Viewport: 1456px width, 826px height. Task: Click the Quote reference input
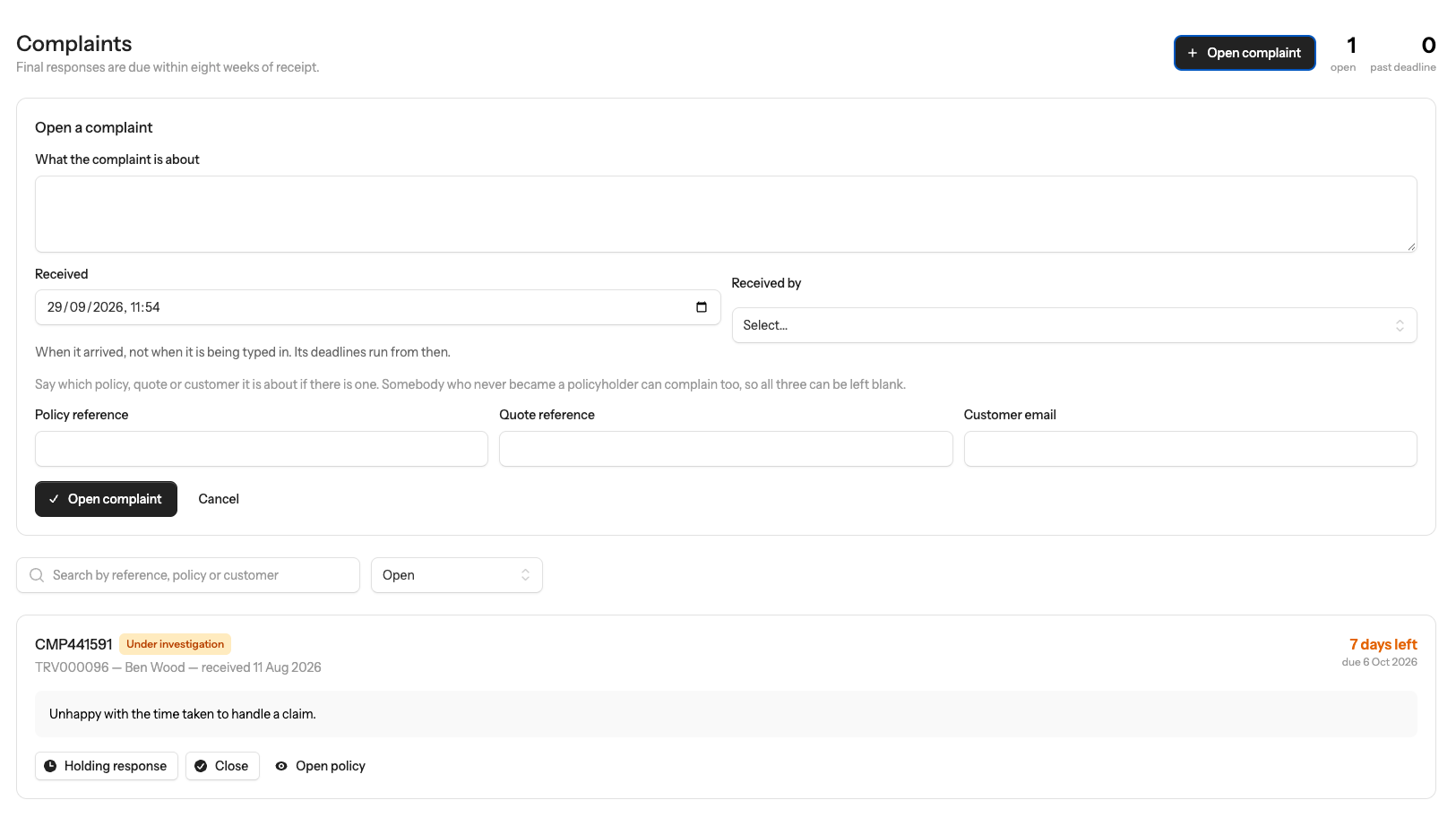pos(726,449)
